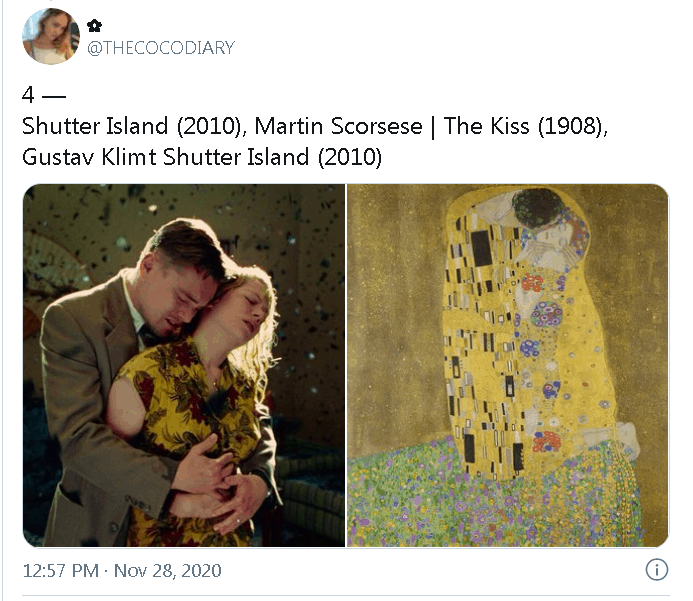
Task: Click the tweet text first line
Action: 315,126
